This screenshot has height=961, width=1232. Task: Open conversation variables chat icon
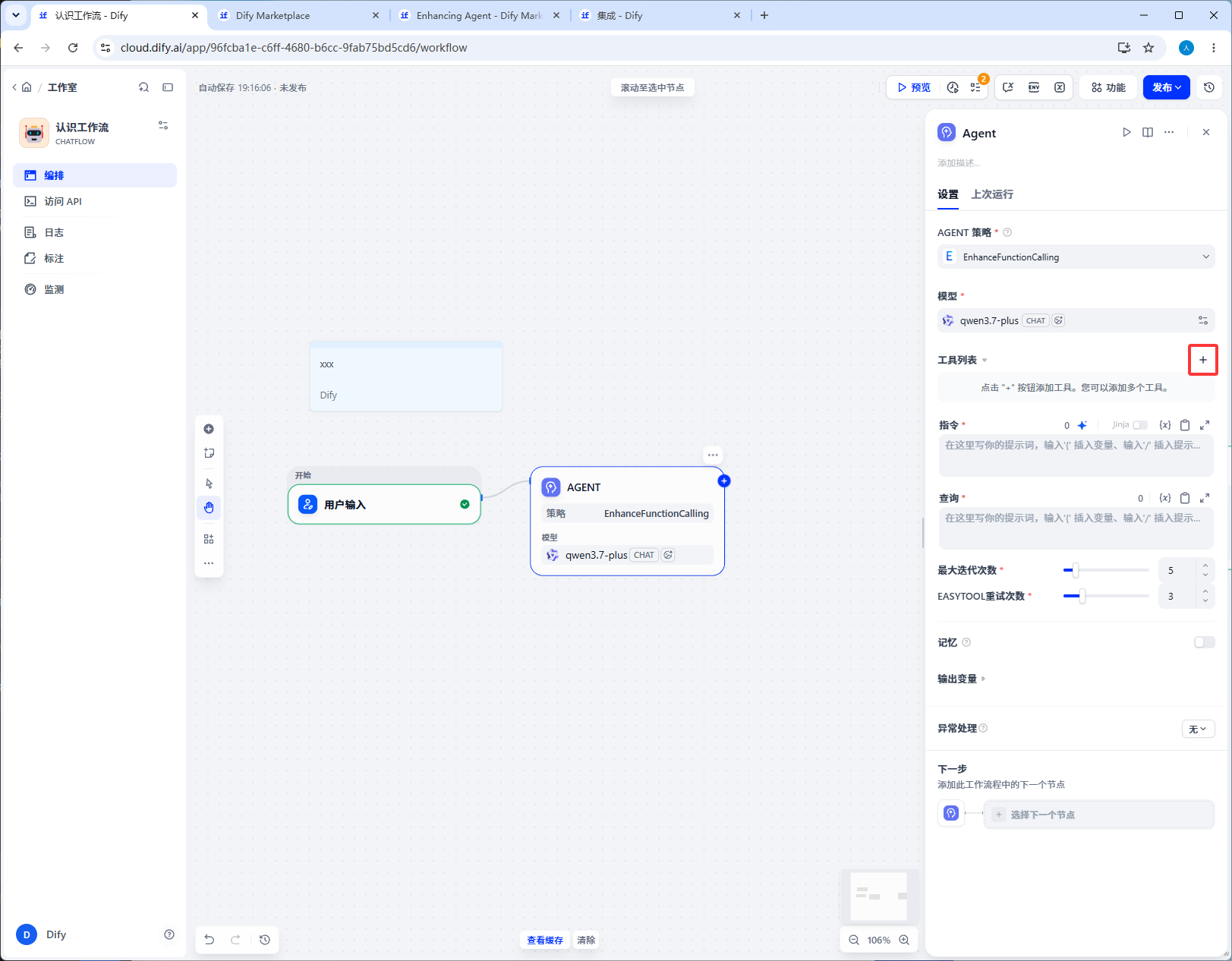(1008, 87)
